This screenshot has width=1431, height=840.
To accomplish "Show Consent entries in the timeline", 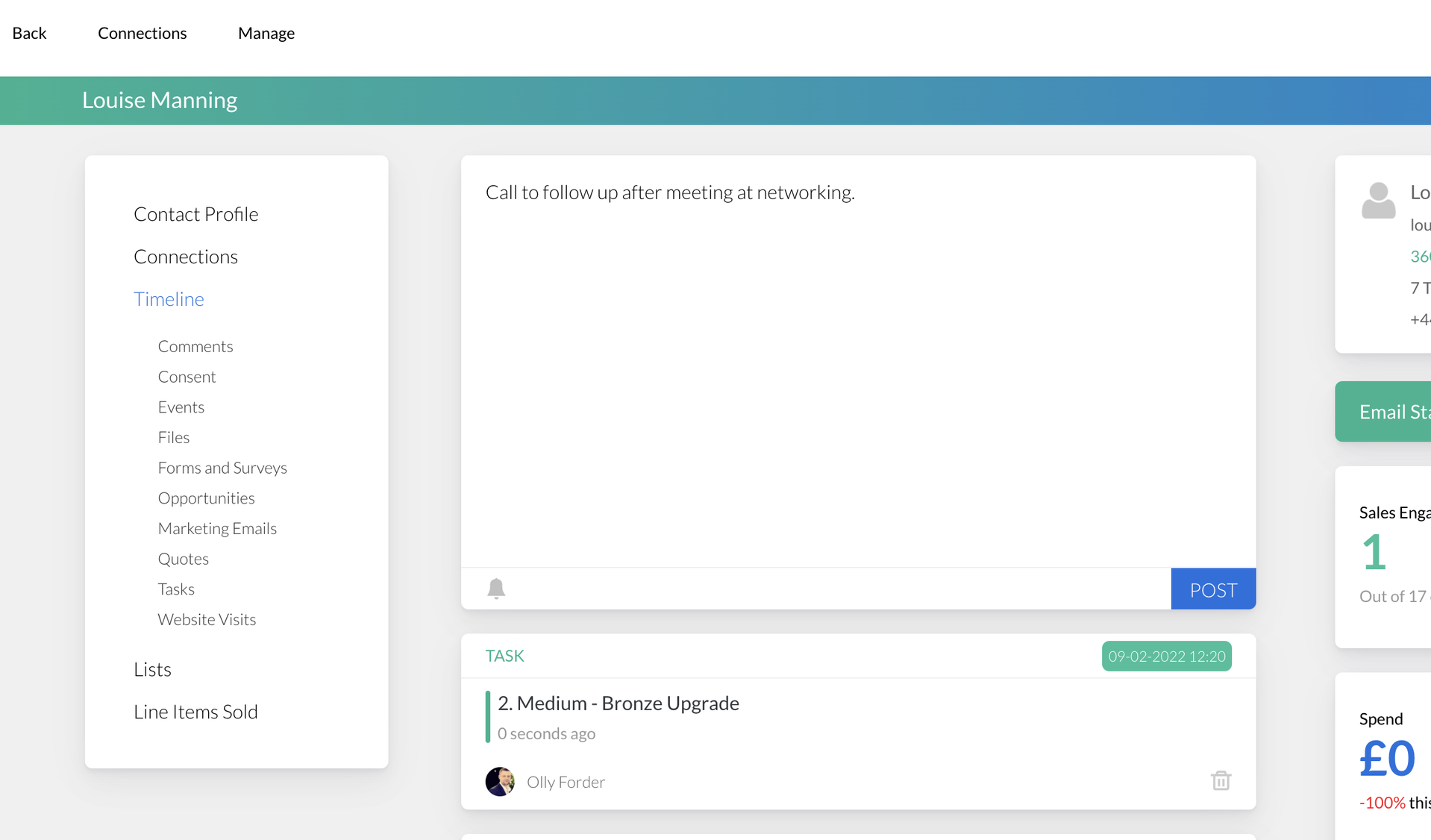I will tap(187, 377).
